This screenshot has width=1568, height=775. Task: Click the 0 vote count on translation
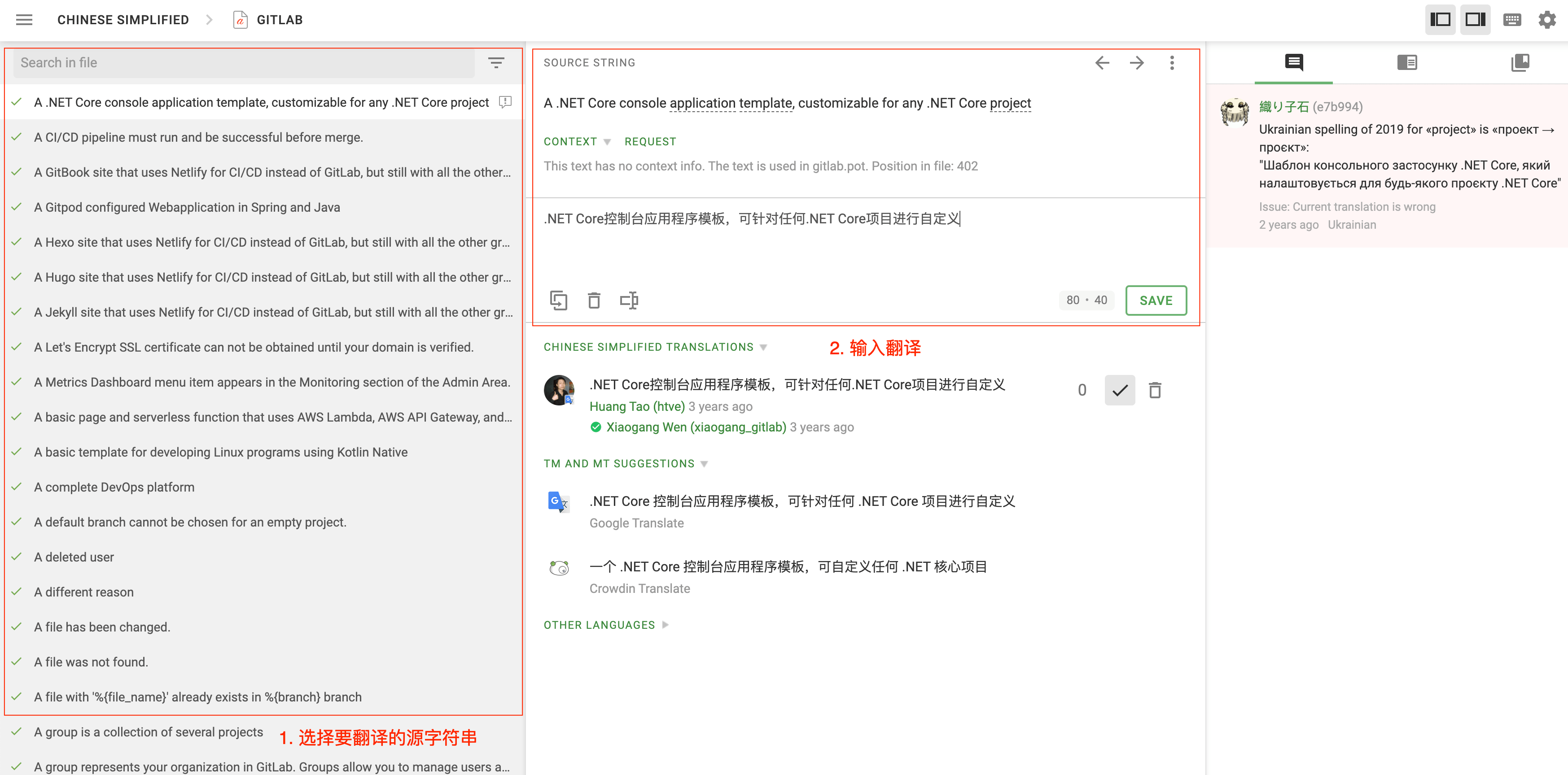(x=1082, y=390)
